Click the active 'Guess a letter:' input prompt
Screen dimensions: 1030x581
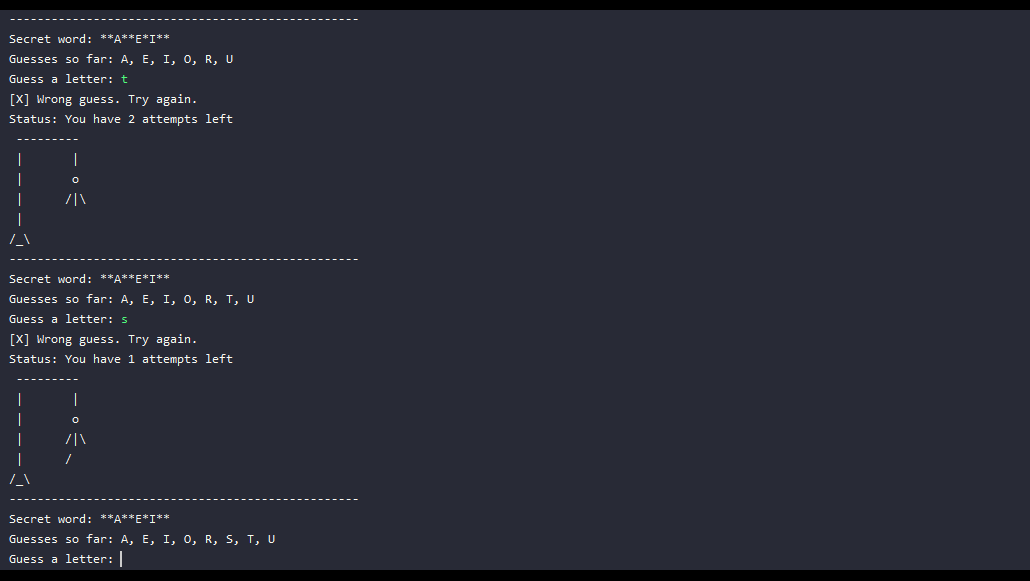[x=66, y=559]
